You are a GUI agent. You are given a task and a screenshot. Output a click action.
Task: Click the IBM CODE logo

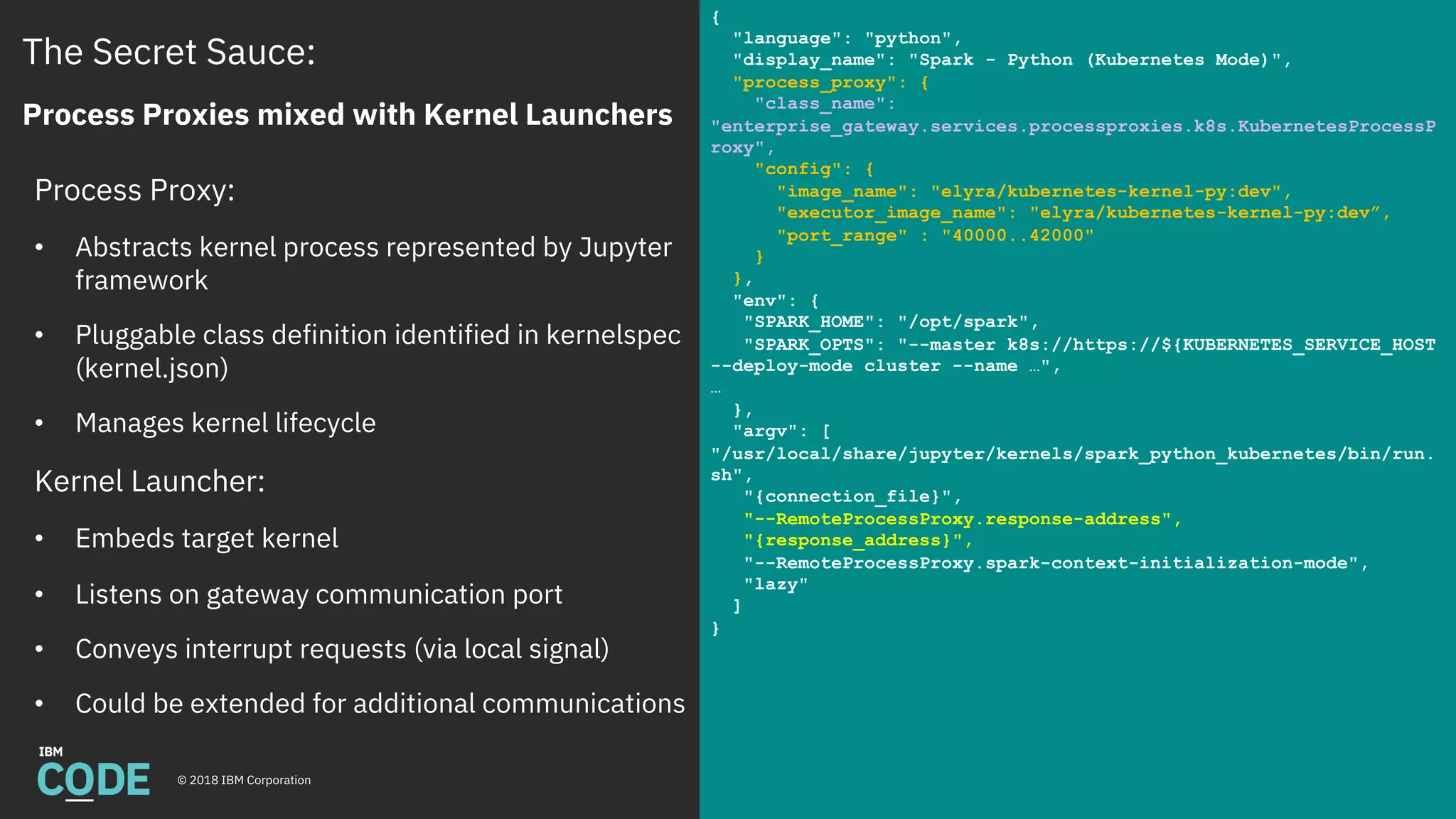coord(93,773)
